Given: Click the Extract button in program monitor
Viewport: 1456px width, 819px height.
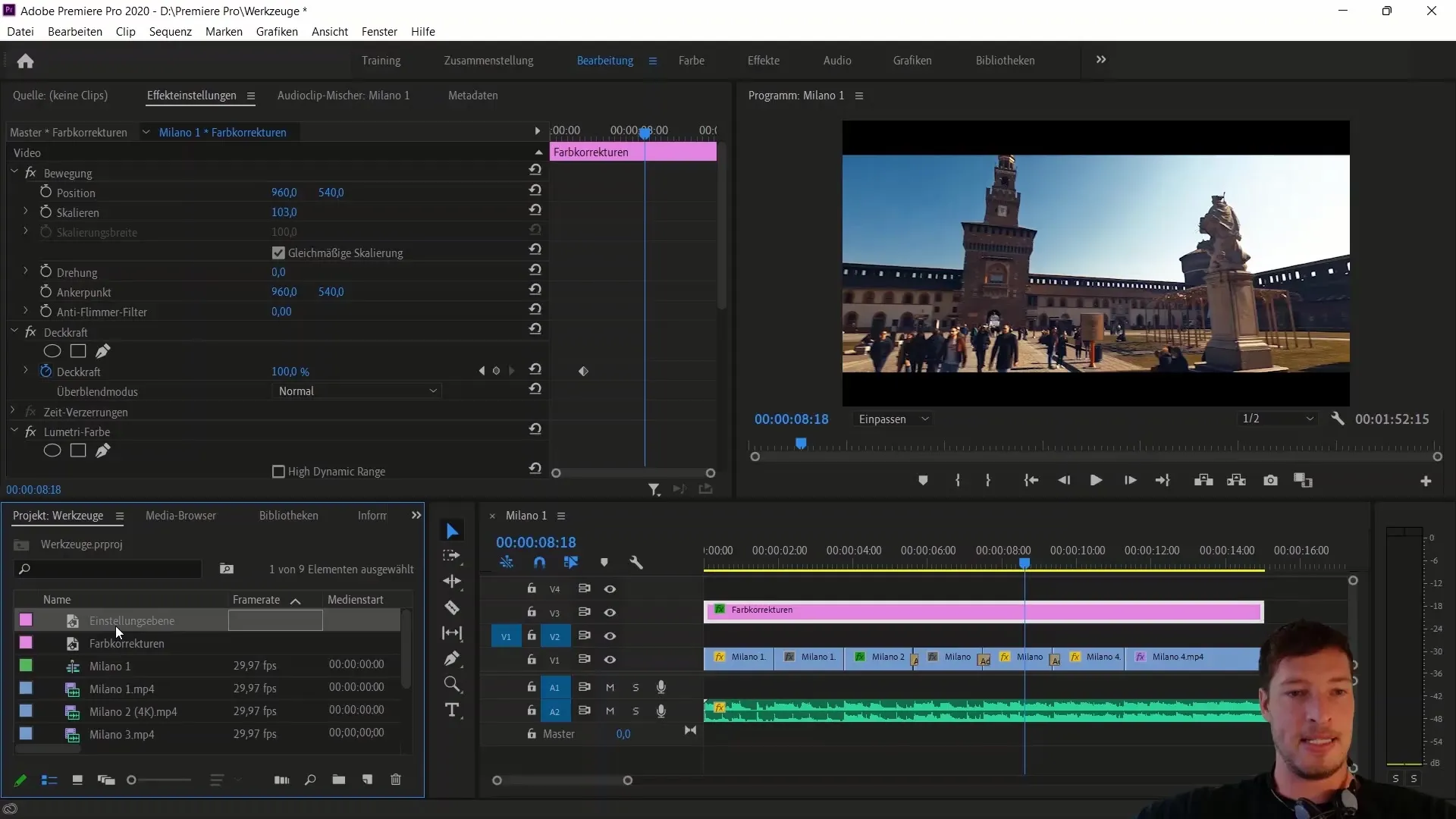Looking at the screenshot, I should pyautogui.click(x=1237, y=481).
